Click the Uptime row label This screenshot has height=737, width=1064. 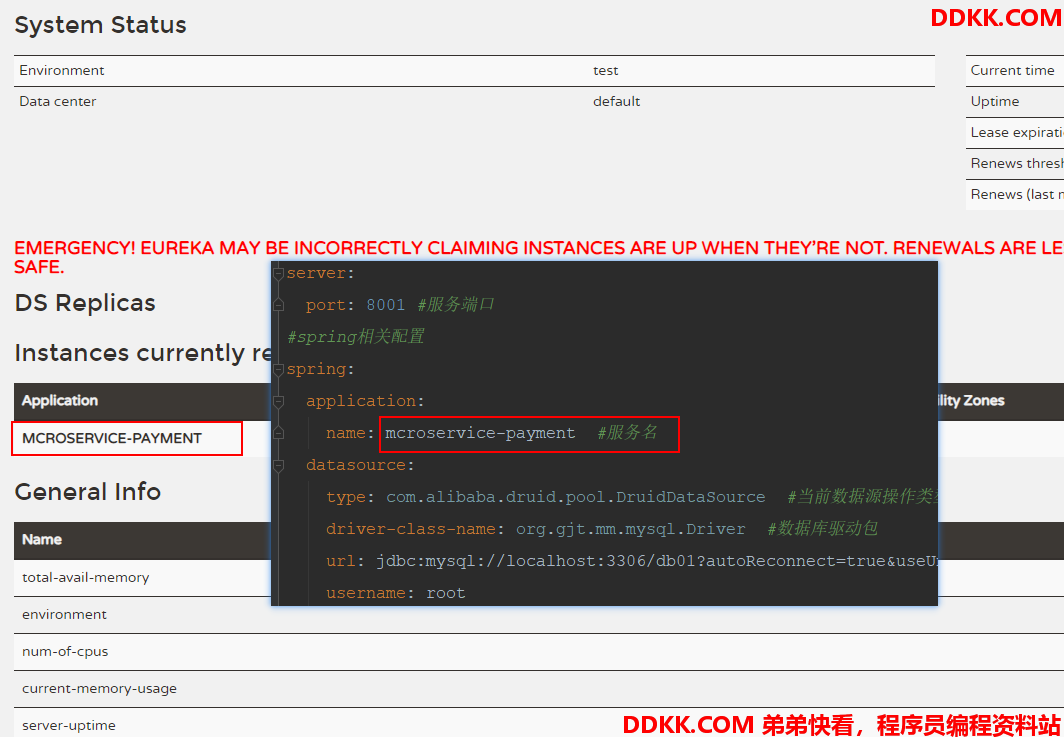[x=995, y=101]
